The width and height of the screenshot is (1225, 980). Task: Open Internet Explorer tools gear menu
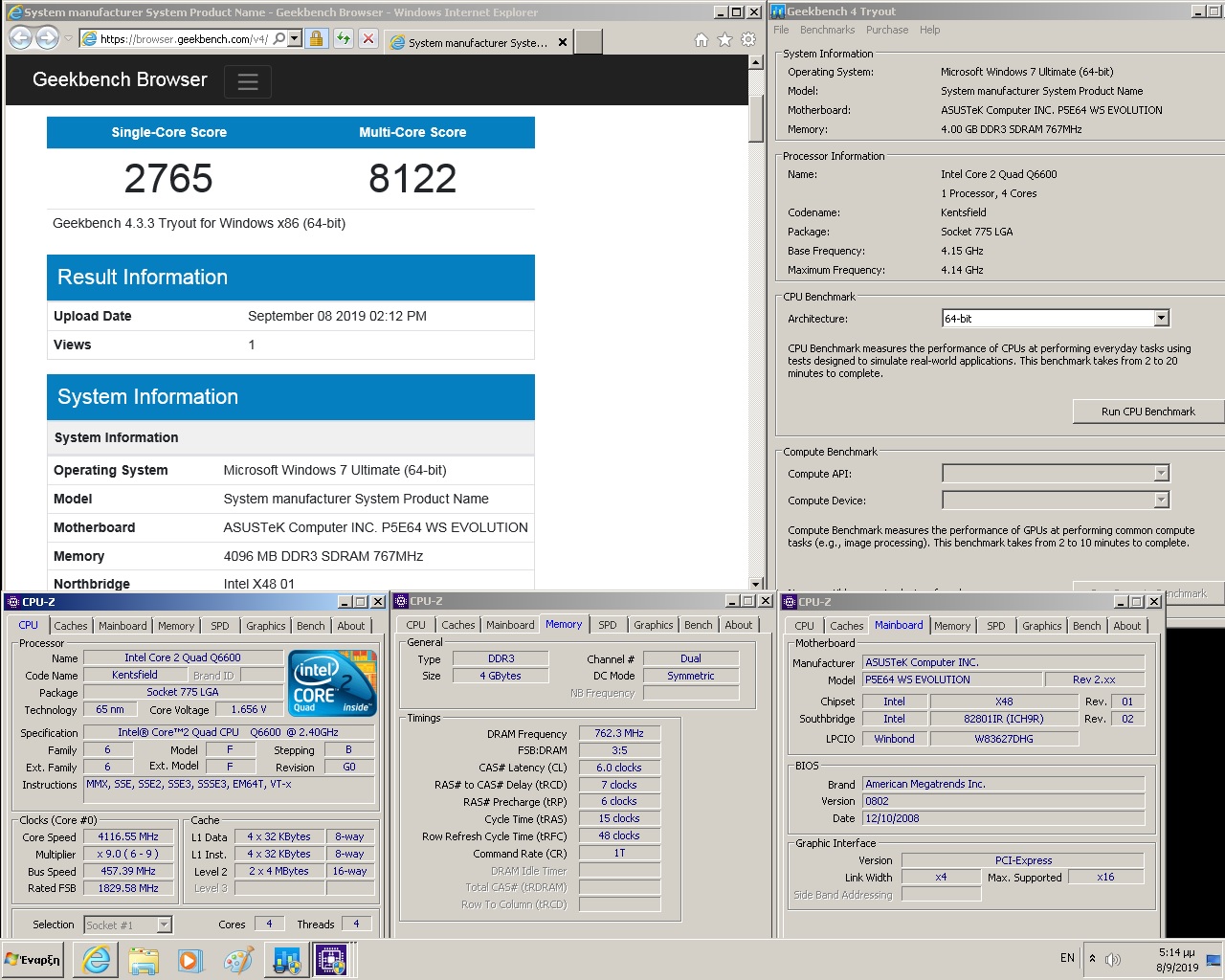tap(748, 39)
